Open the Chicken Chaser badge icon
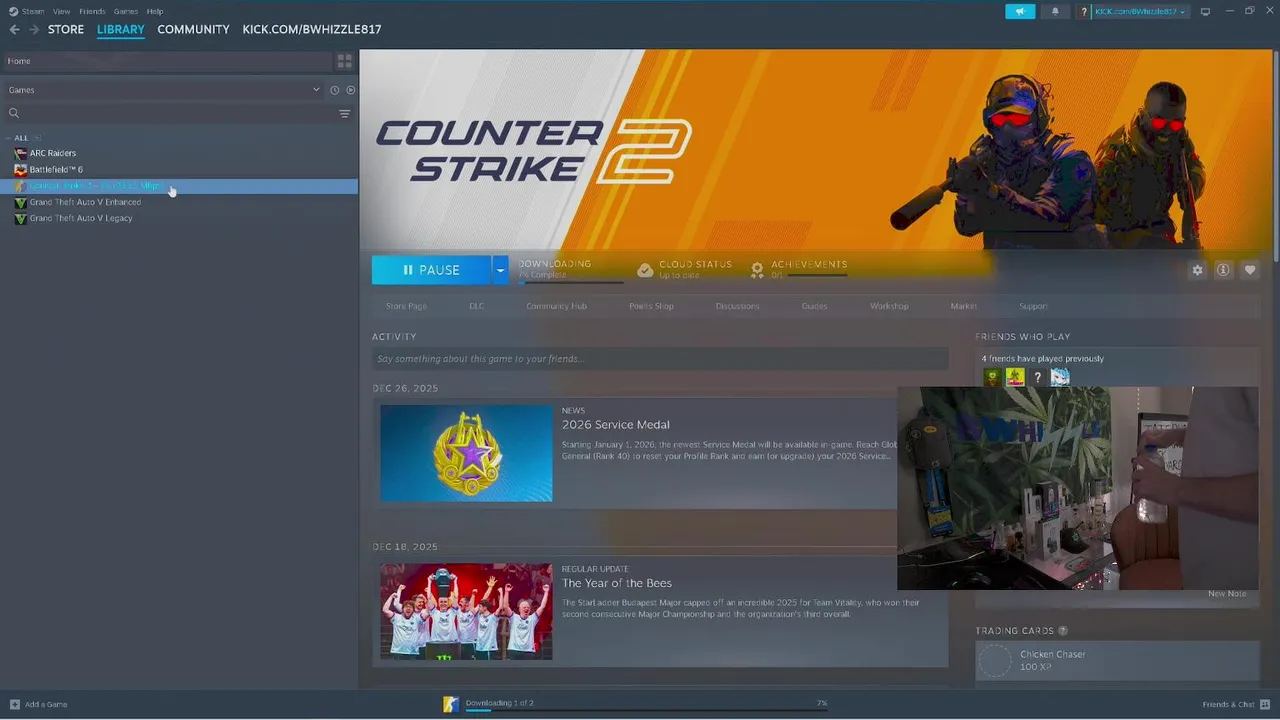Viewport: 1280px width, 720px height. (995, 661)
